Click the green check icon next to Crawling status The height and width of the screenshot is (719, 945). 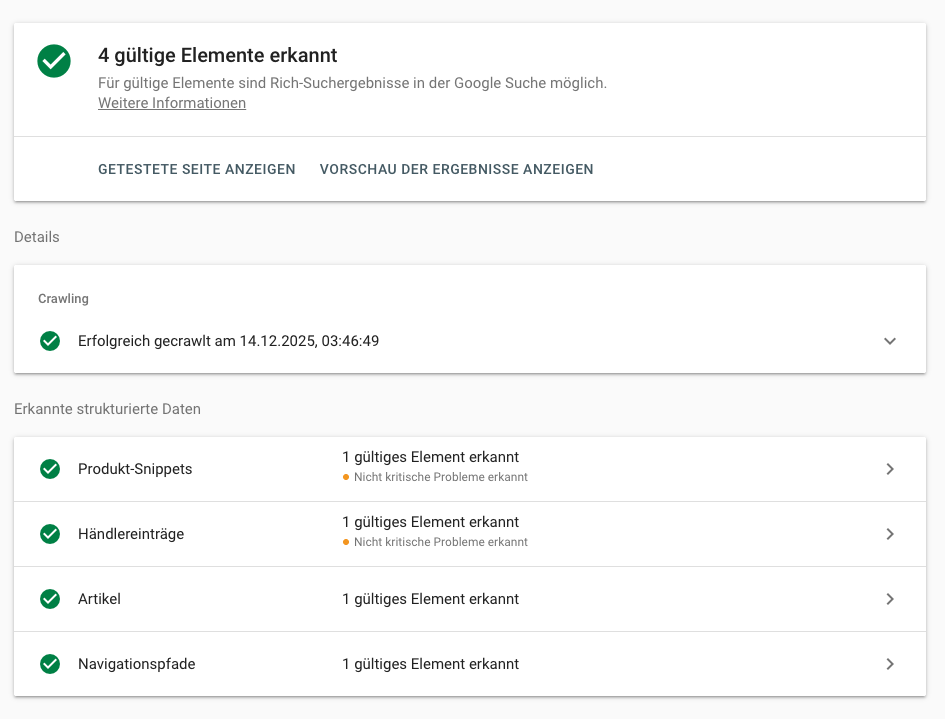50,341
